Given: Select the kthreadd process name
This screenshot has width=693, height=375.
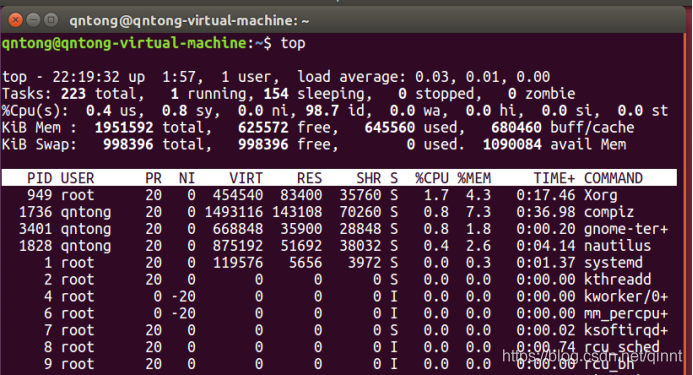Looking at the screenshot, I should pos(617,279).
